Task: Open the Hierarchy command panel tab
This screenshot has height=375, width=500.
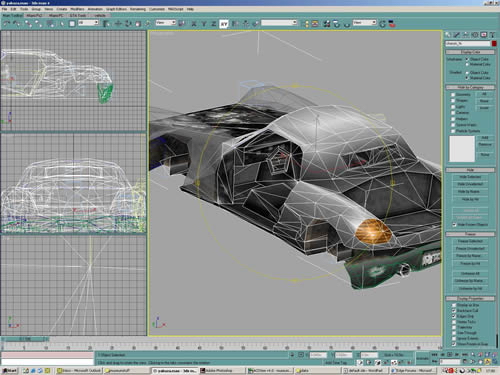Action: tap(466, 35)
